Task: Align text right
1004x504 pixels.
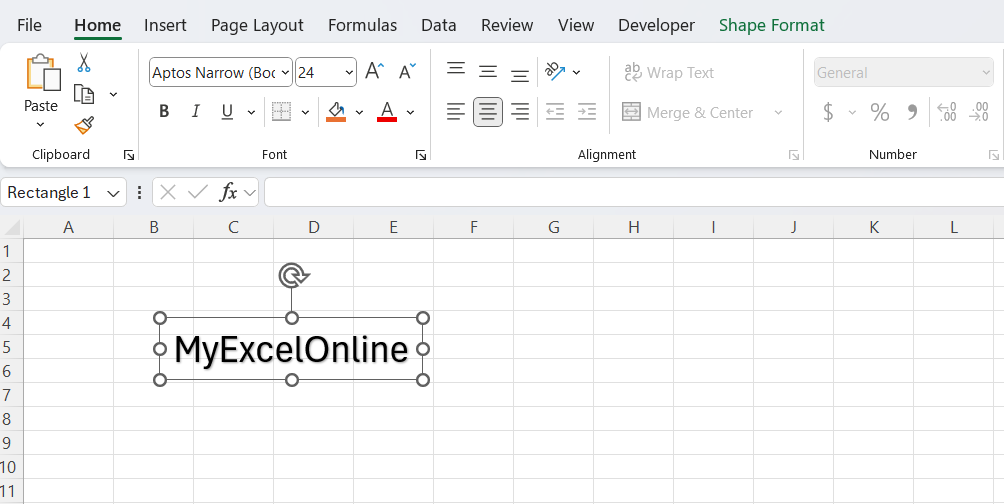Action: pyautogui.click(x=520, y=112)
